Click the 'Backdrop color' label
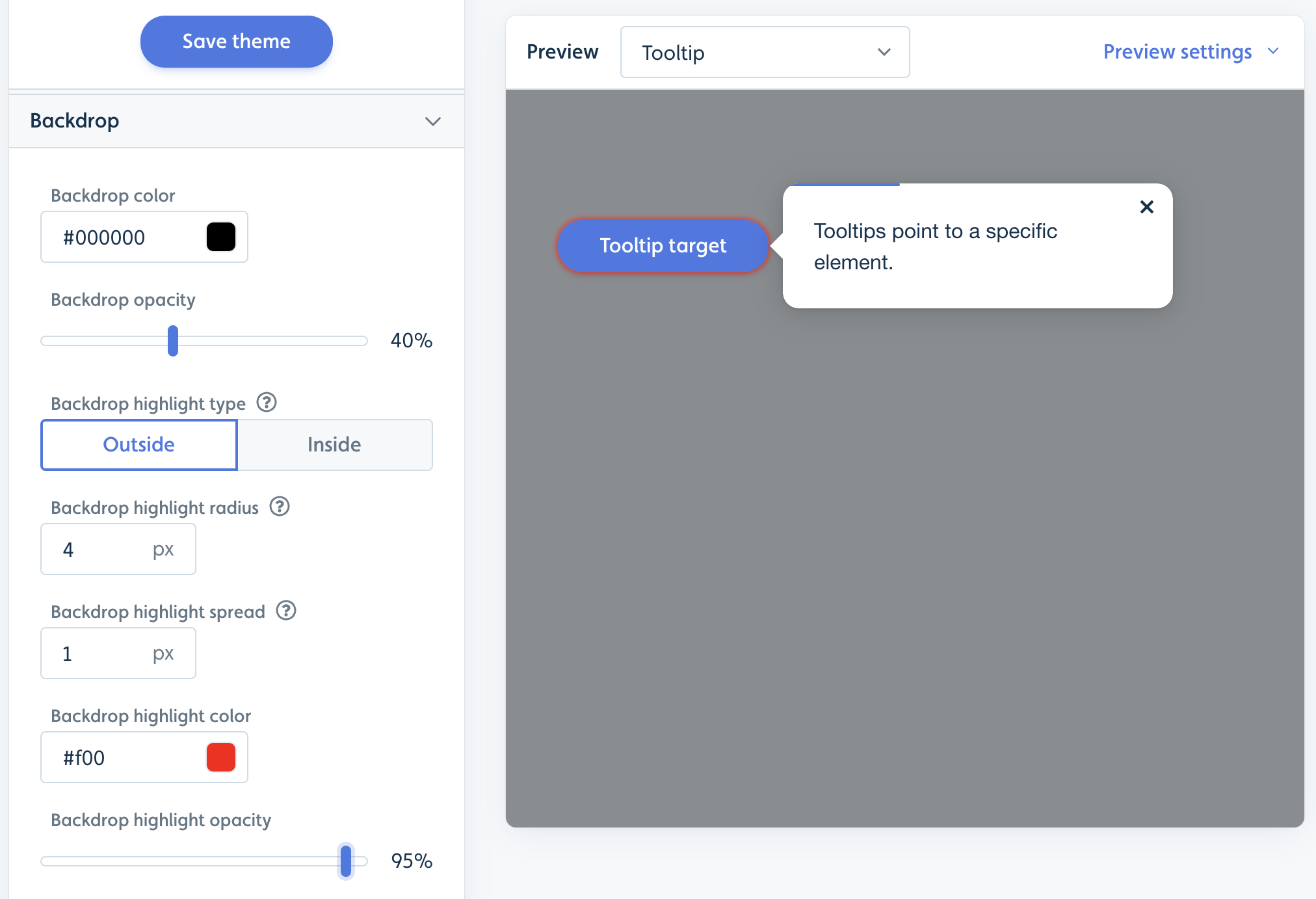This screenshot has height=899, width=1316. point(113,195)
